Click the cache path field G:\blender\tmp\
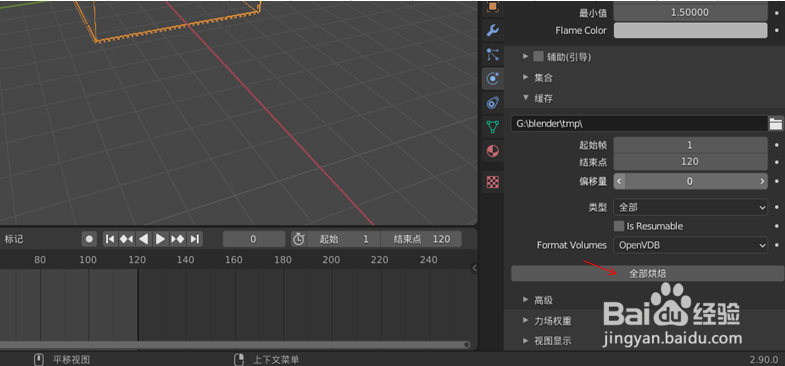785x366 pixels. (x=639, y=123)
